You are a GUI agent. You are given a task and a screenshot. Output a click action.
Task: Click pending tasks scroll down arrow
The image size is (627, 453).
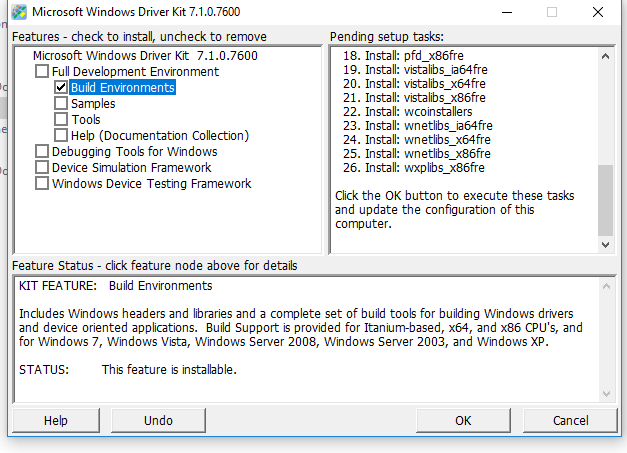tap(605, 244)
